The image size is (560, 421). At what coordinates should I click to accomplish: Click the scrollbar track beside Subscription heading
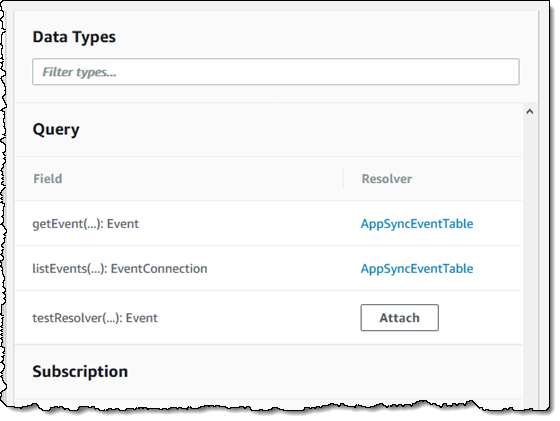tap(530, 371)
